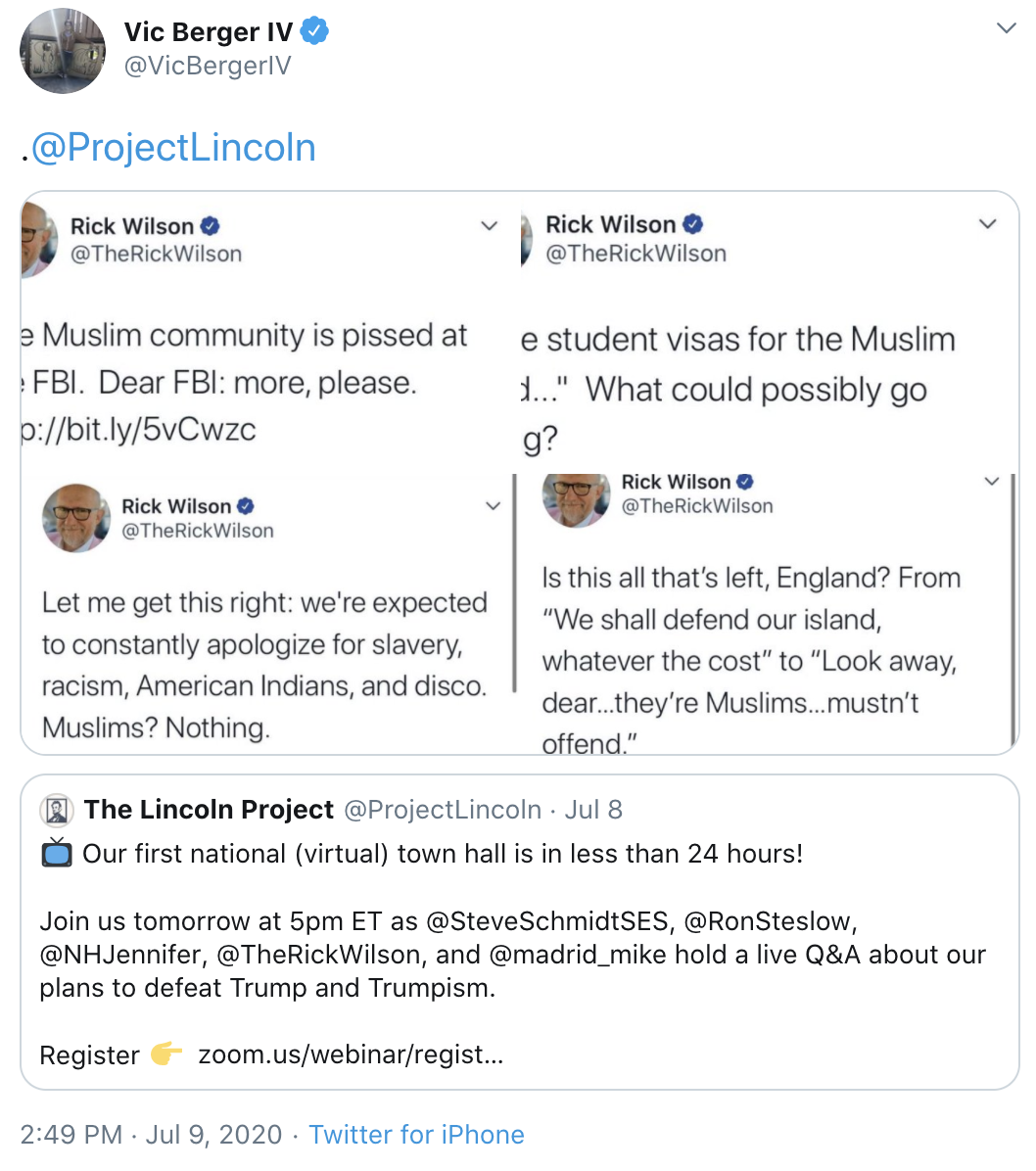Viewport: 1036px width, 1171px height.
Task: Click The Lincoln Project profile icon
Action: click(56, 810)
